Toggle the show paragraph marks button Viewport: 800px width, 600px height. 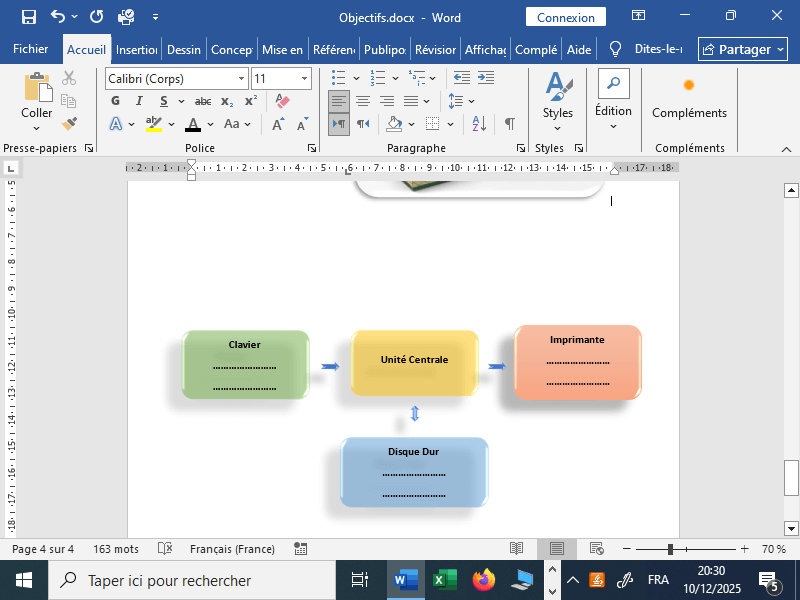(x=510, y=123)
